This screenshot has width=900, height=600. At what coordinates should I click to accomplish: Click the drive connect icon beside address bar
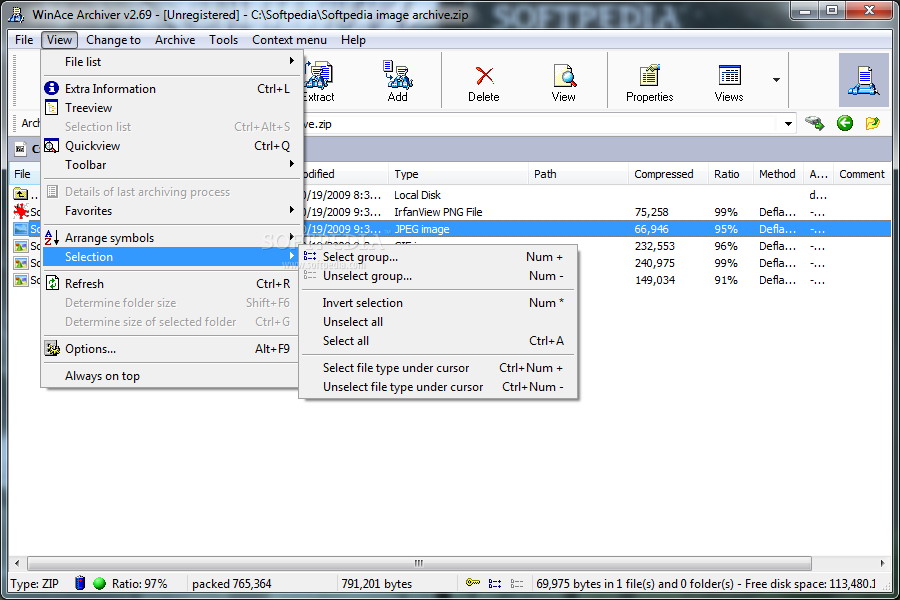point(814,123)
